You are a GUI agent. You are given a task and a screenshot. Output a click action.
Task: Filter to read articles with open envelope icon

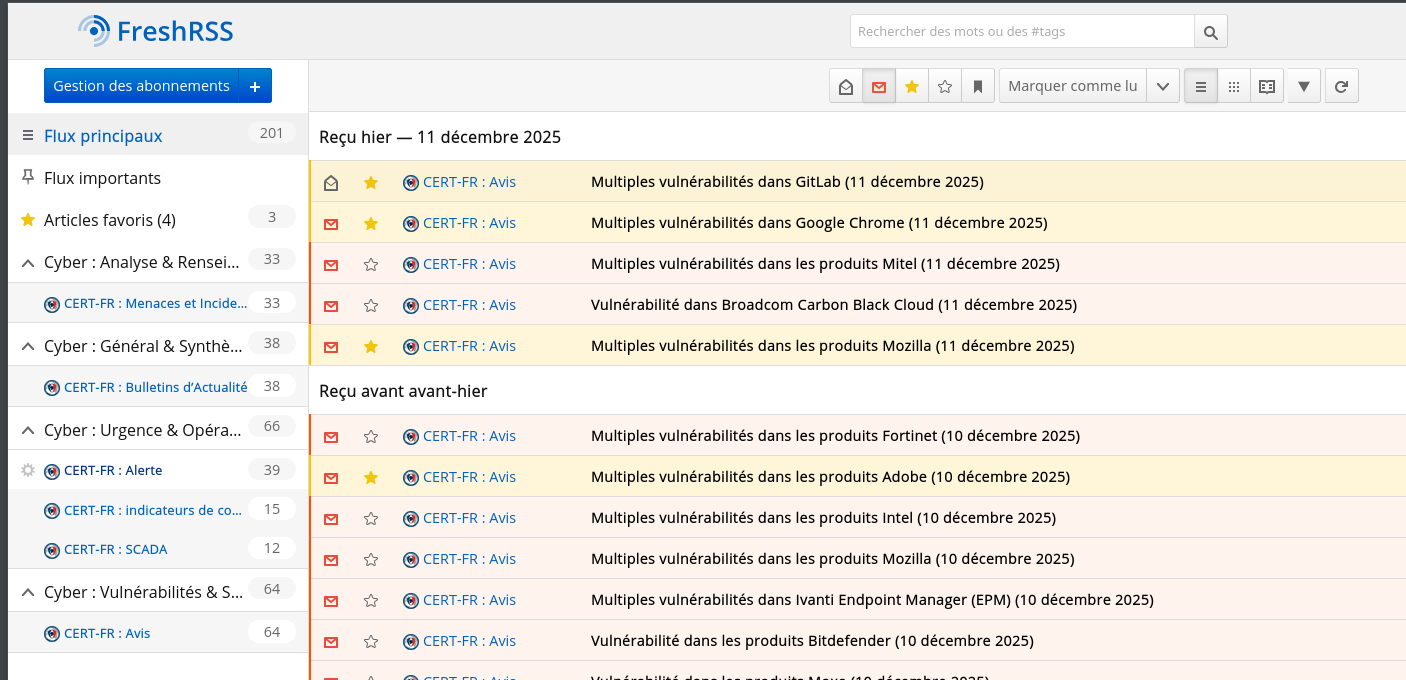(x=845, y=86)
